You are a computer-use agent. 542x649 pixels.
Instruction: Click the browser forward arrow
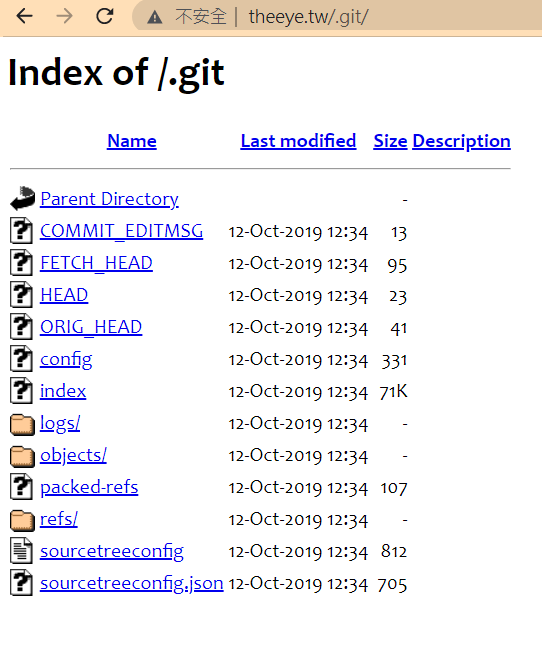click(x=64, y=17)
